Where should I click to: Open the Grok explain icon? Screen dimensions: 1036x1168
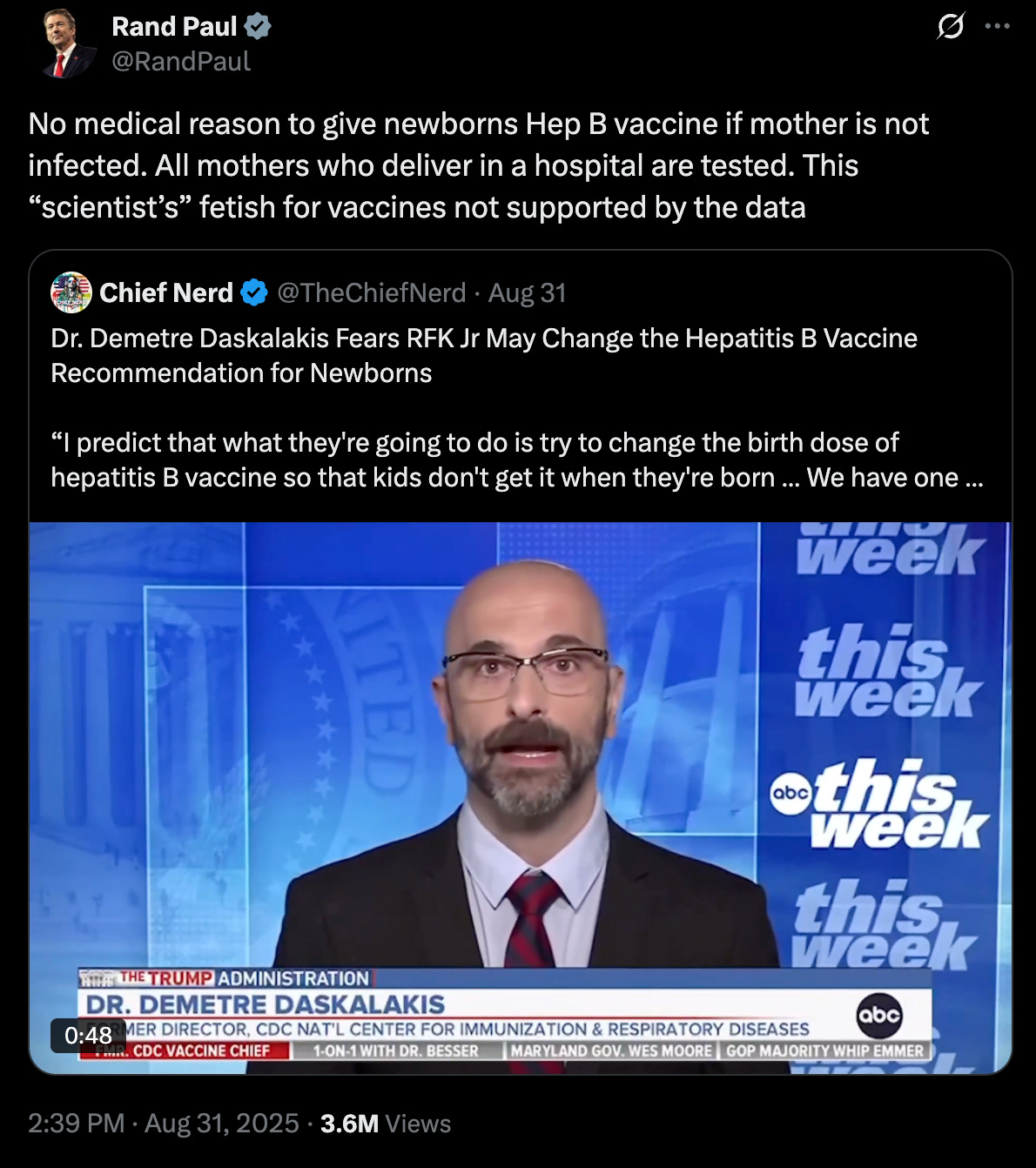(951, 27)
